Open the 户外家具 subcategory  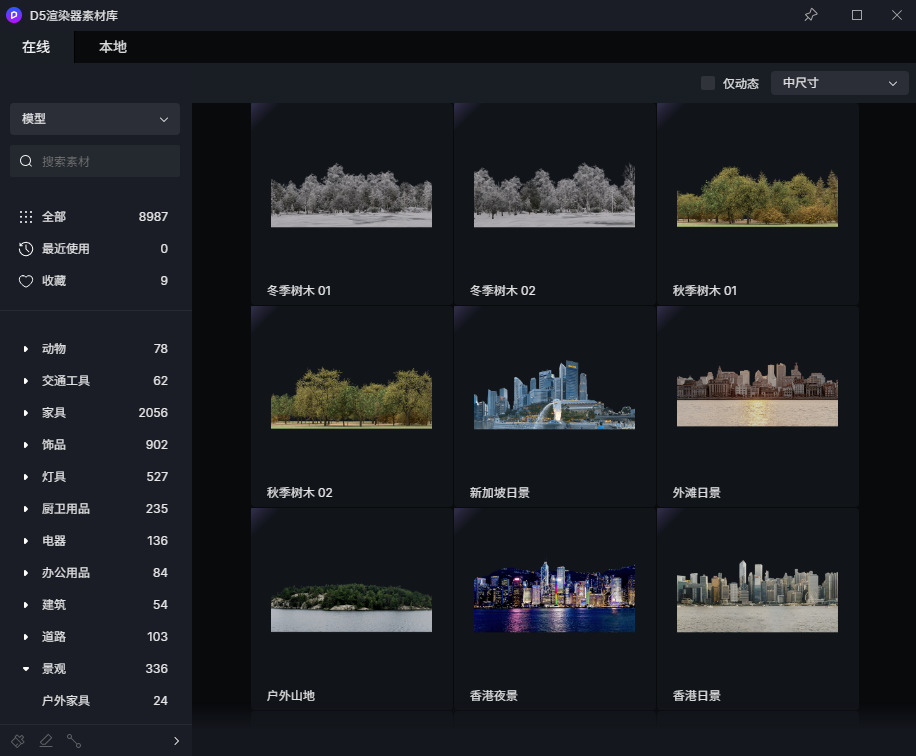(x=64, y=701)
